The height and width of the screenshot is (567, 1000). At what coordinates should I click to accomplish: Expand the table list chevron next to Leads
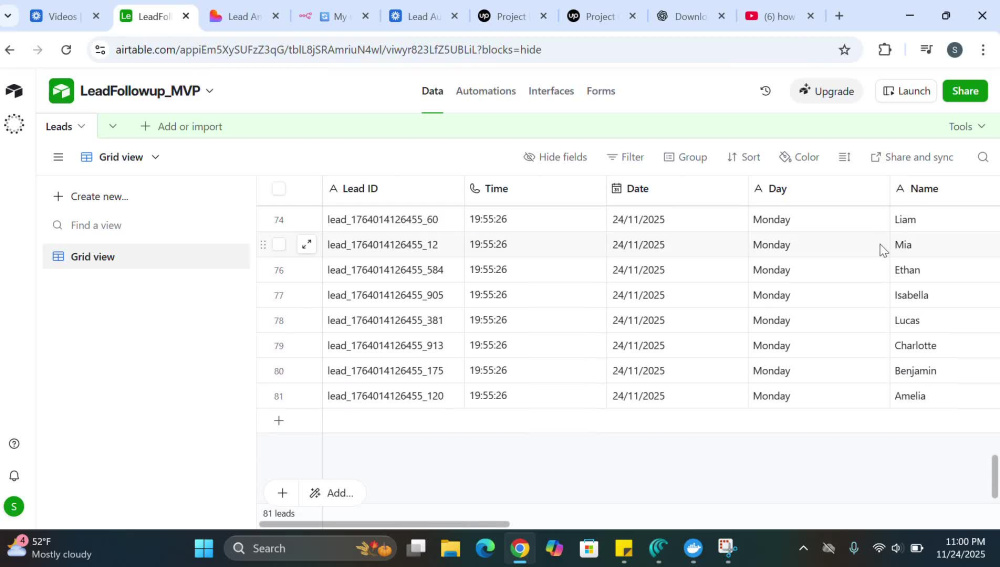point(112,126)
